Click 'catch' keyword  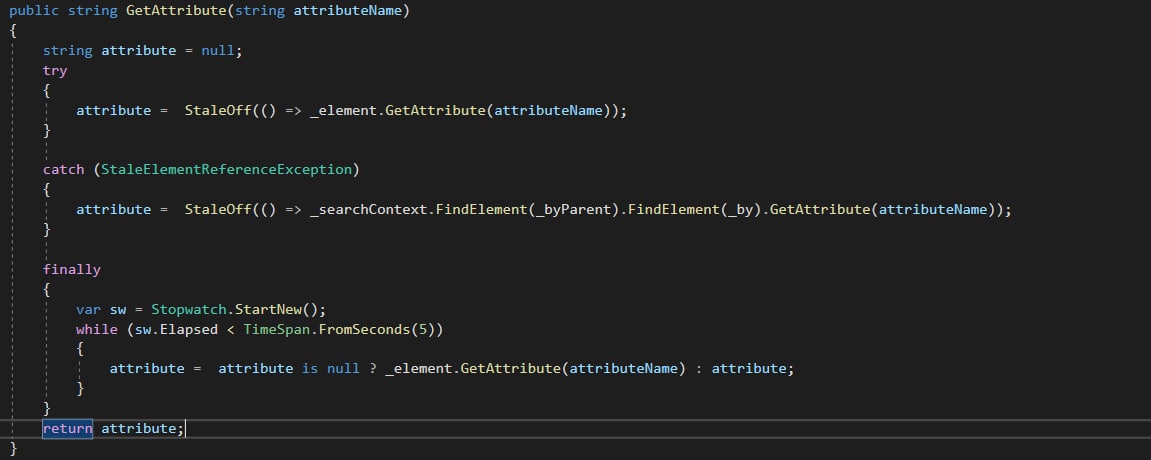(63, 169)
